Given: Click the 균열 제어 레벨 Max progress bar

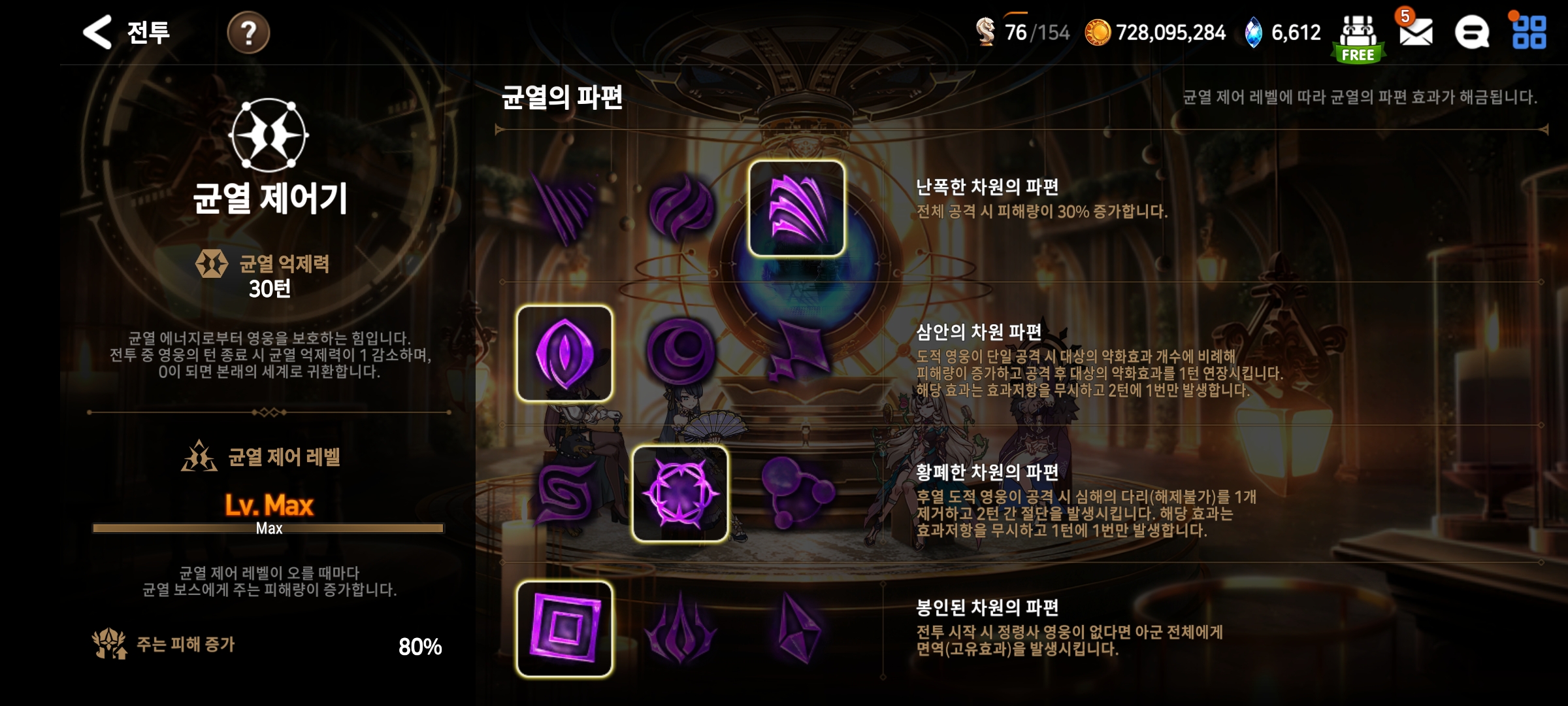Looking at the screenshot, I should pos(269,528).
